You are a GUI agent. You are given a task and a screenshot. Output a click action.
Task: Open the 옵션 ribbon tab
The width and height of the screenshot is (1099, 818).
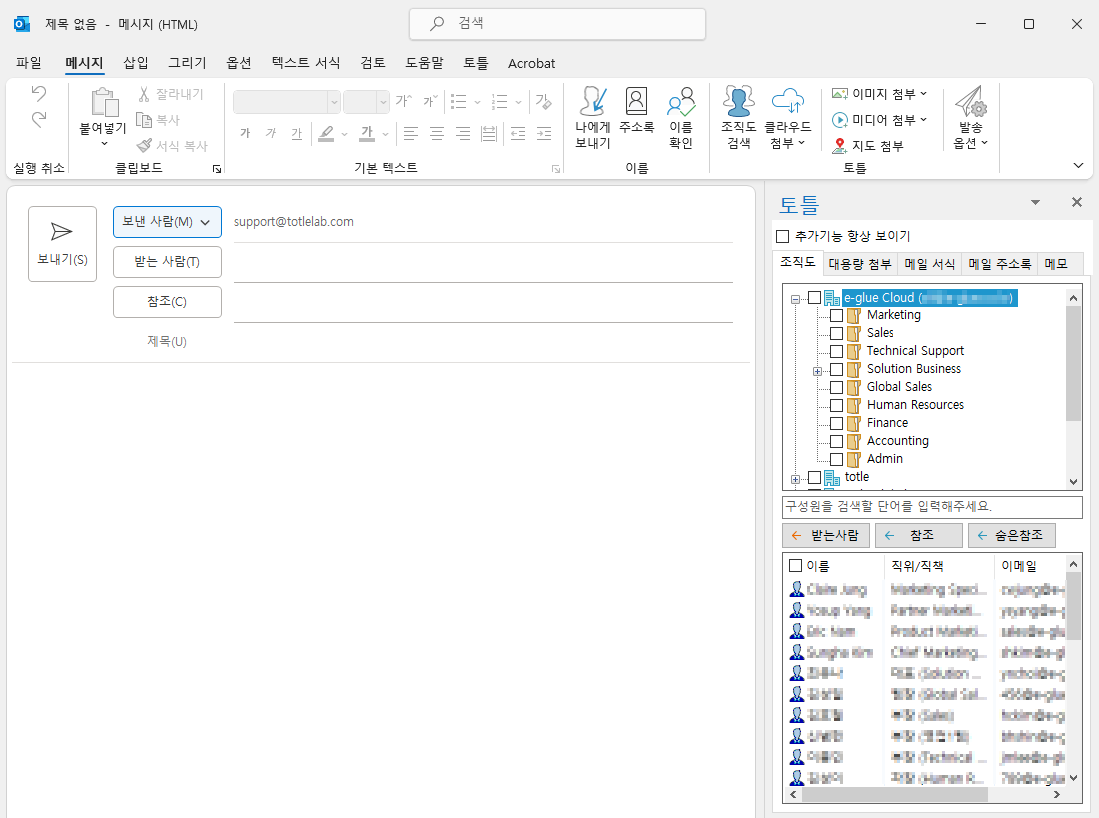point(239,63)
